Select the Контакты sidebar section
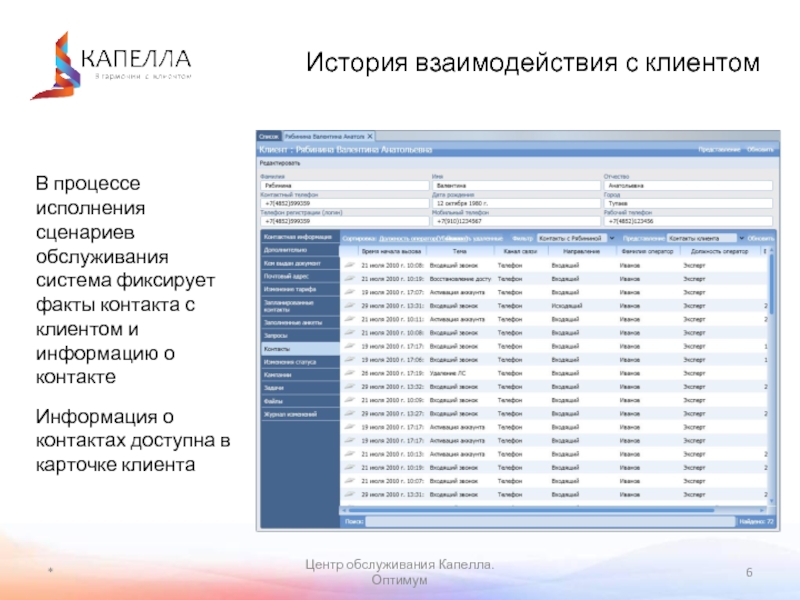 click(300, 349)
